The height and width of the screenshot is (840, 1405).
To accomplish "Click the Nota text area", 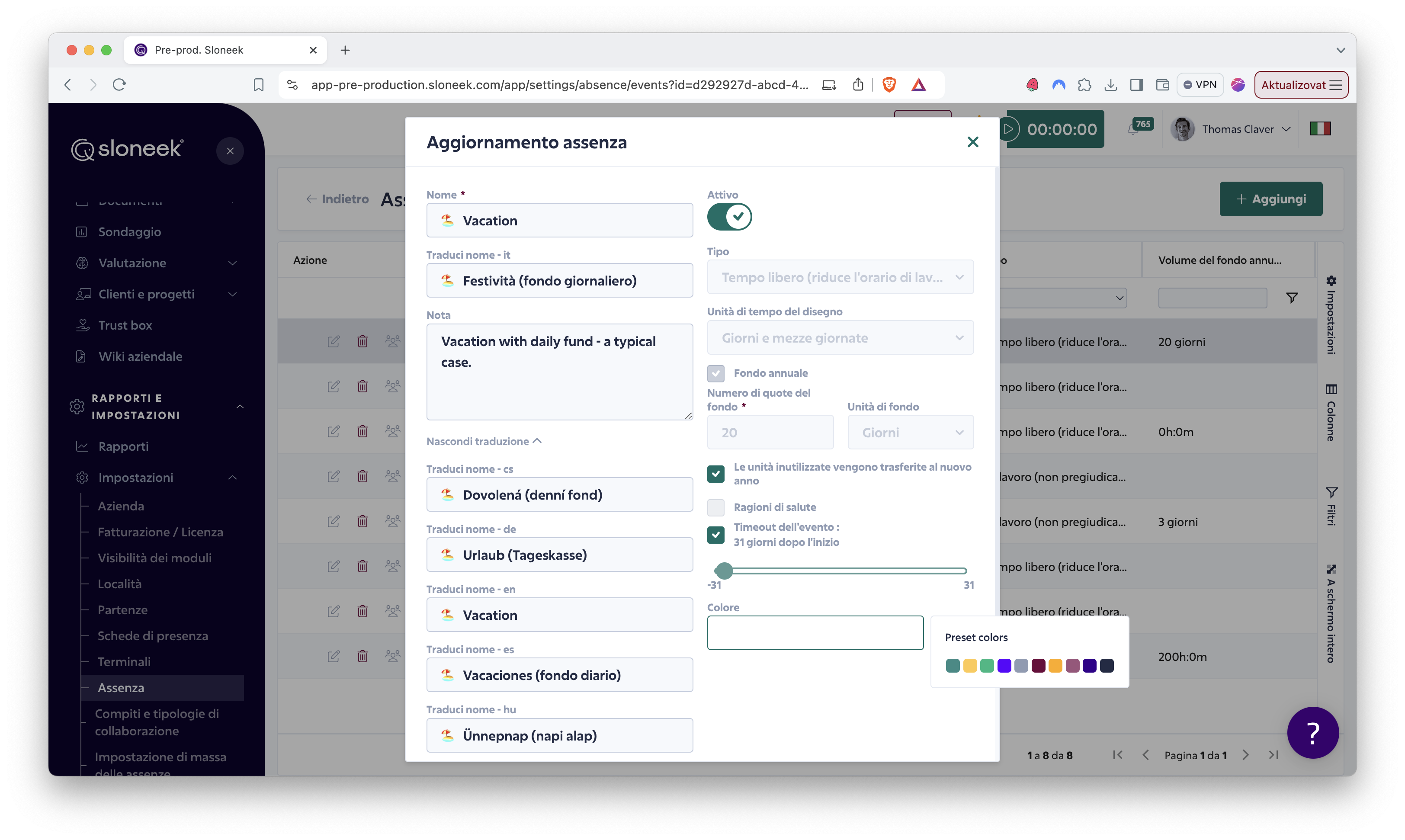I will 559,372.
